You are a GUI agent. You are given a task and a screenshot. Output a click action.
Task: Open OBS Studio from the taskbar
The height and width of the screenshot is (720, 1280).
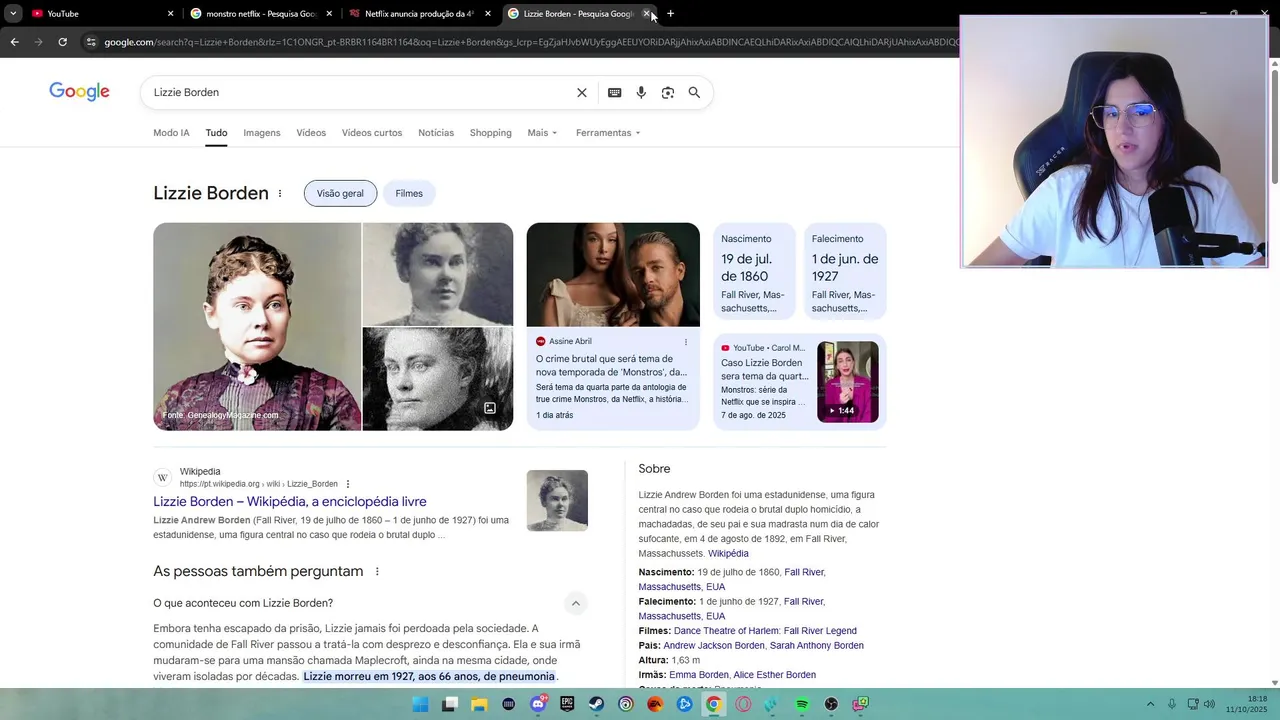point(831,704)
